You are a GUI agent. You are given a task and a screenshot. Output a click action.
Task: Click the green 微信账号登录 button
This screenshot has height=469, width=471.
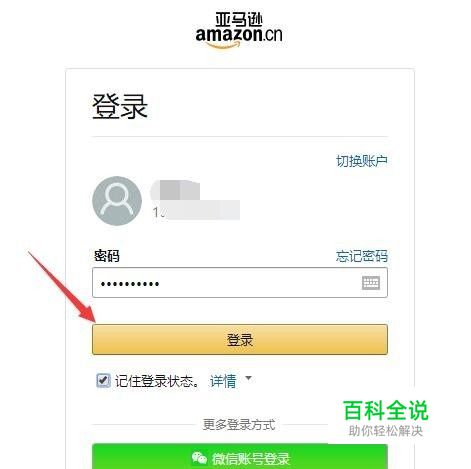tap(240, 456)
